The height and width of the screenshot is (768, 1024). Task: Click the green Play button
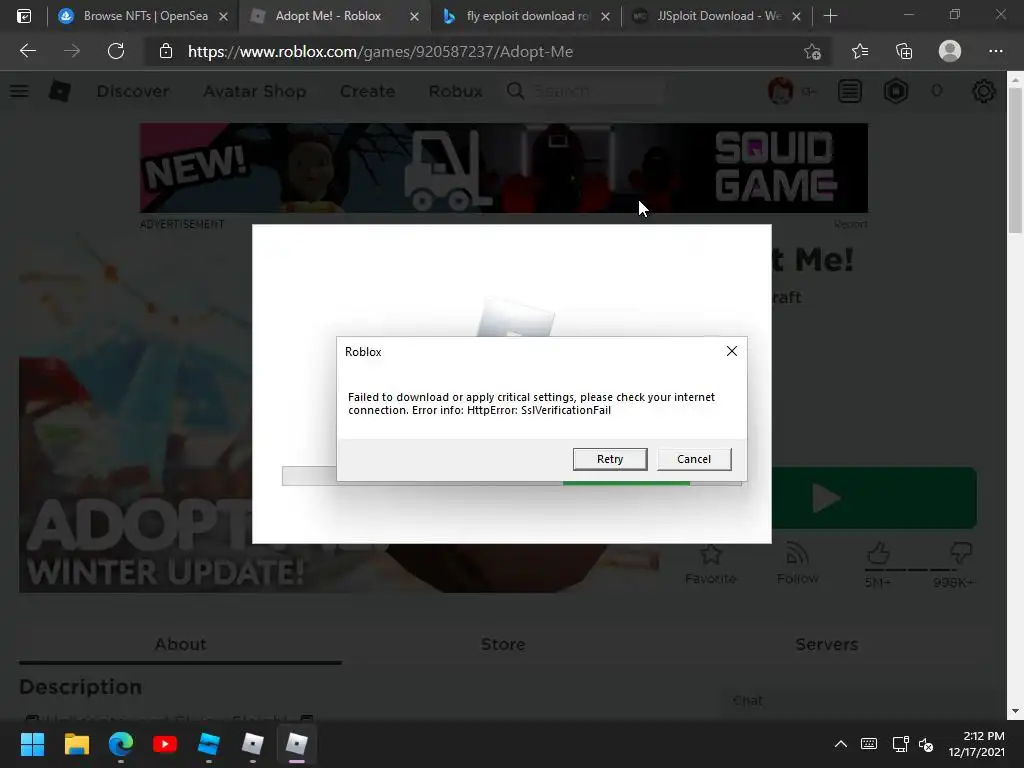coord(874,498)
